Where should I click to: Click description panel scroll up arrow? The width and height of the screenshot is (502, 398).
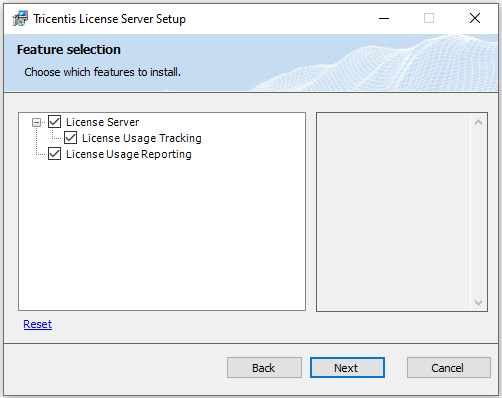click(478, 122)
